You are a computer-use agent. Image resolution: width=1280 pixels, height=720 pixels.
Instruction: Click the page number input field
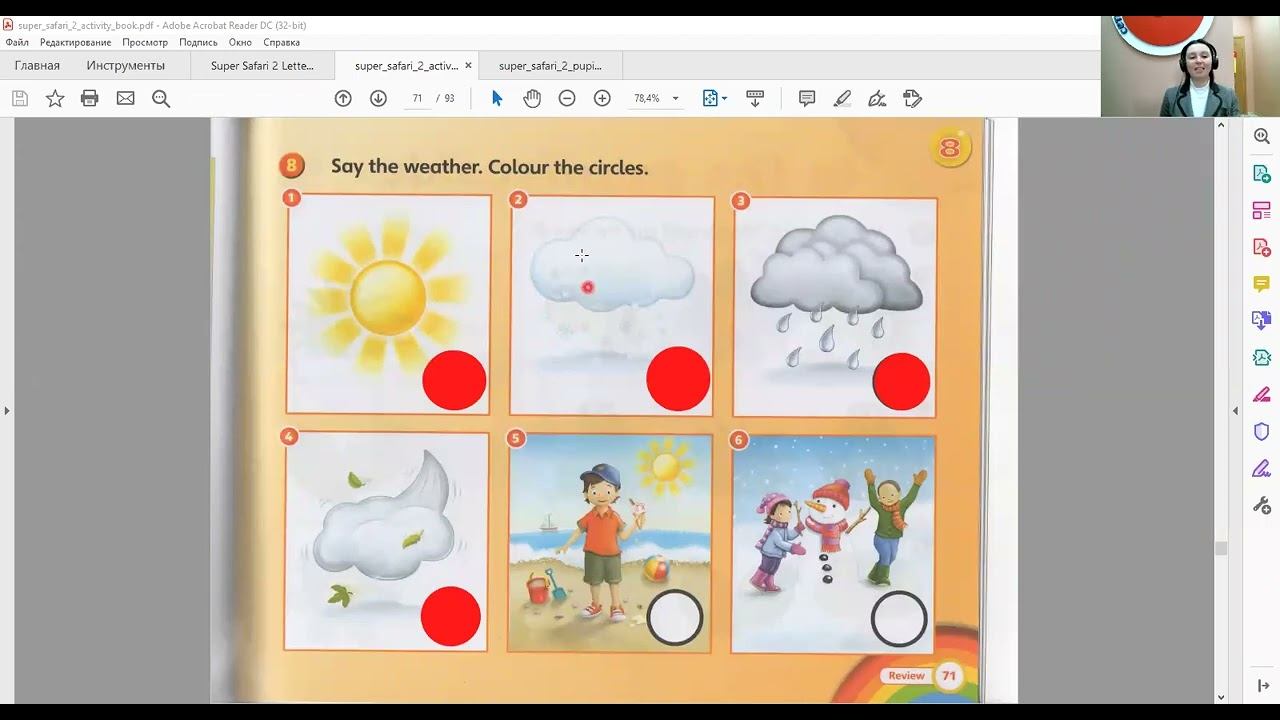(x=417, y=98)
